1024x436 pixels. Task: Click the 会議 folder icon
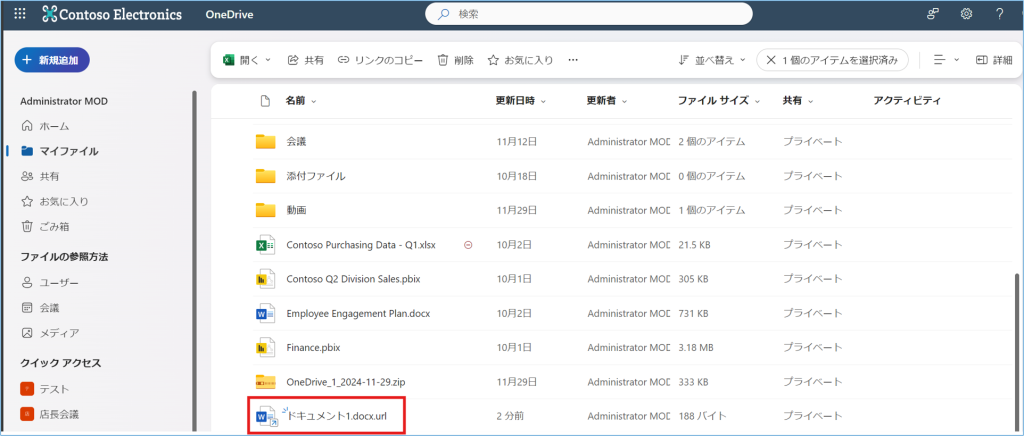pos(265,141)
